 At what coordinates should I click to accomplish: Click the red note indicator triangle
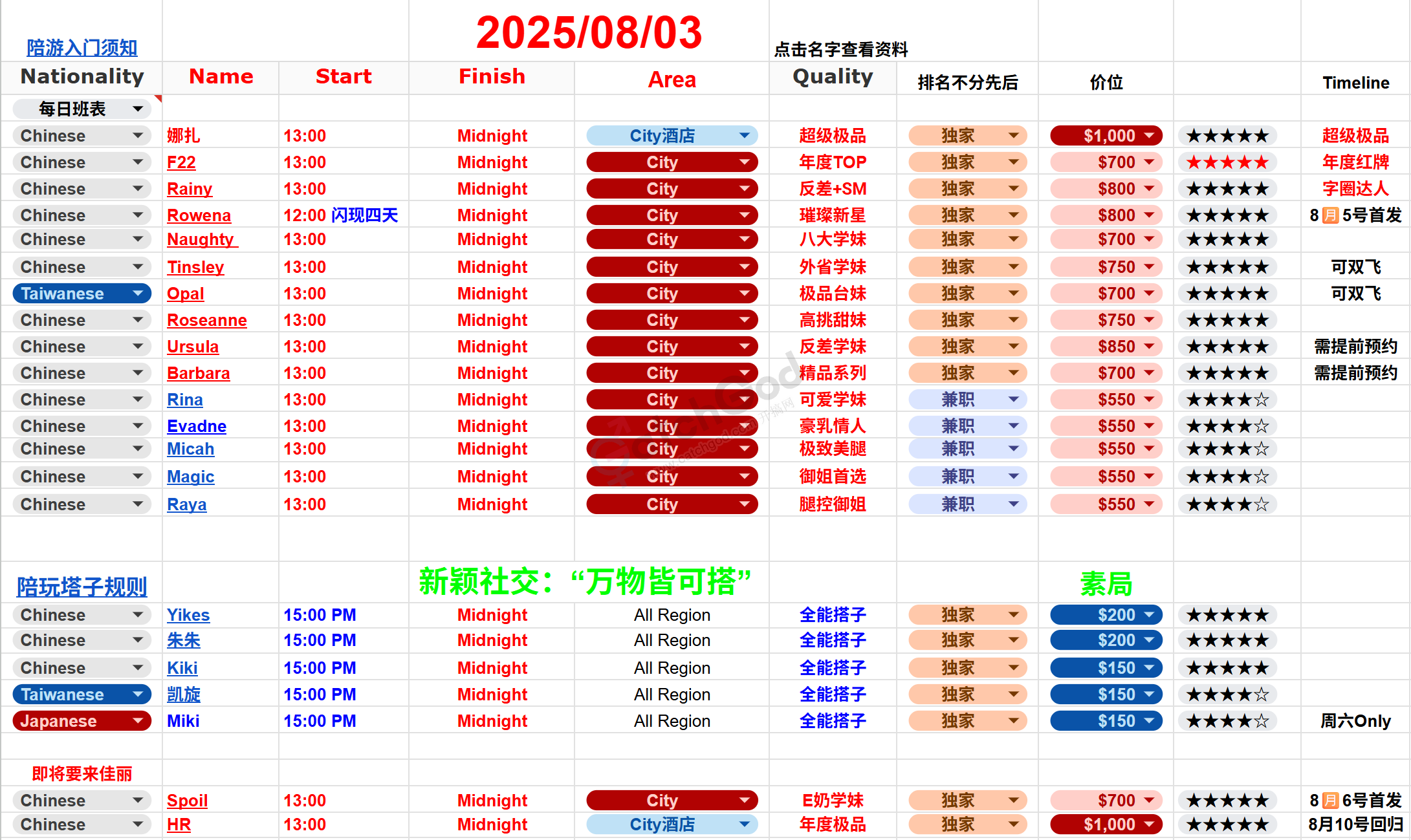(x=159, y=98)
